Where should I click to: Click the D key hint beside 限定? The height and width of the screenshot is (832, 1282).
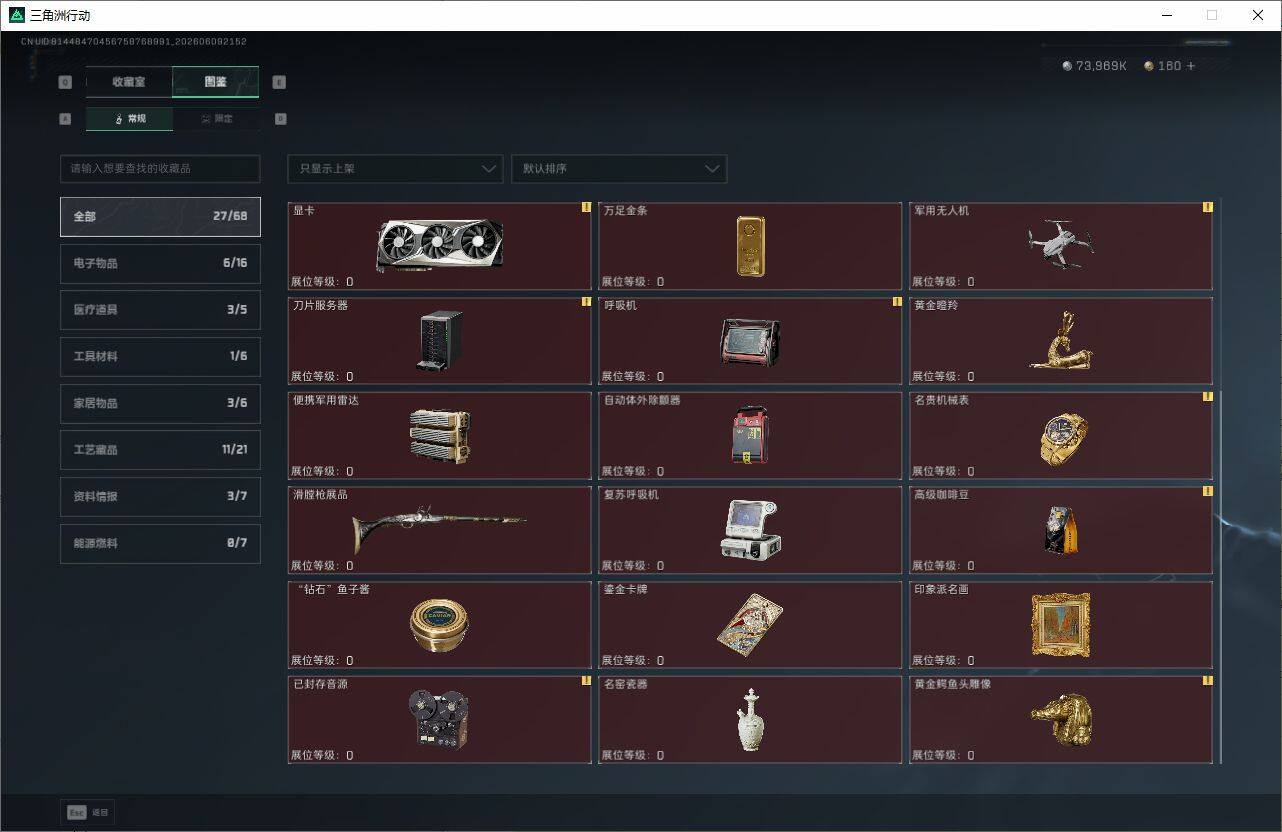(280, 118)
